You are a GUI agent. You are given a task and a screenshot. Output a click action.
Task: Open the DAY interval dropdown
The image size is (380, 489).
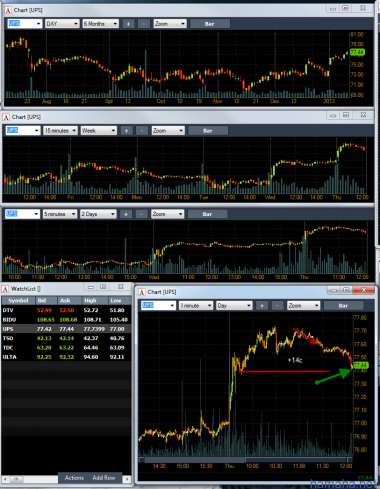point(62,24)
